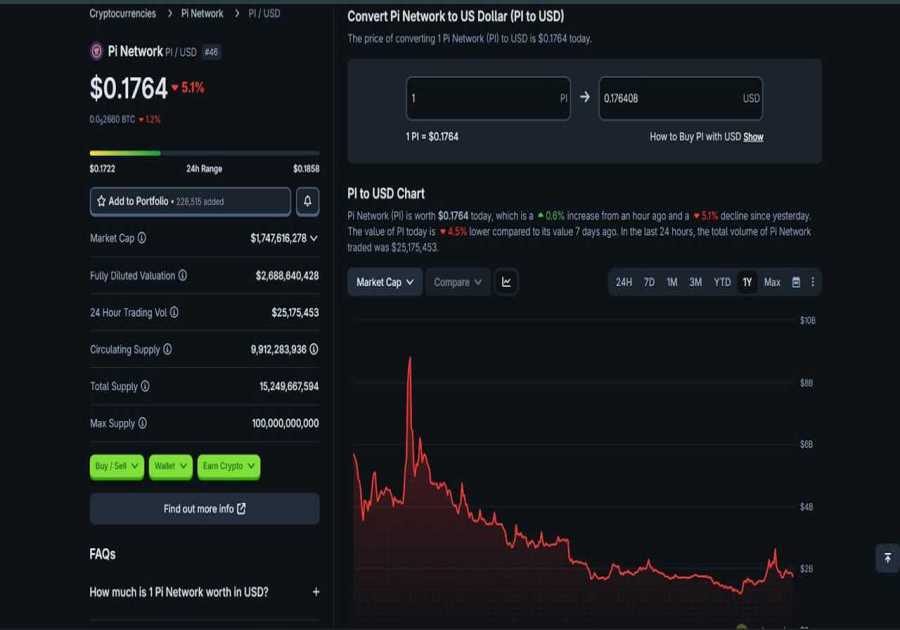Click the 24h Range price bar
Screen dimensions: 900x630
tap(204, 154)
